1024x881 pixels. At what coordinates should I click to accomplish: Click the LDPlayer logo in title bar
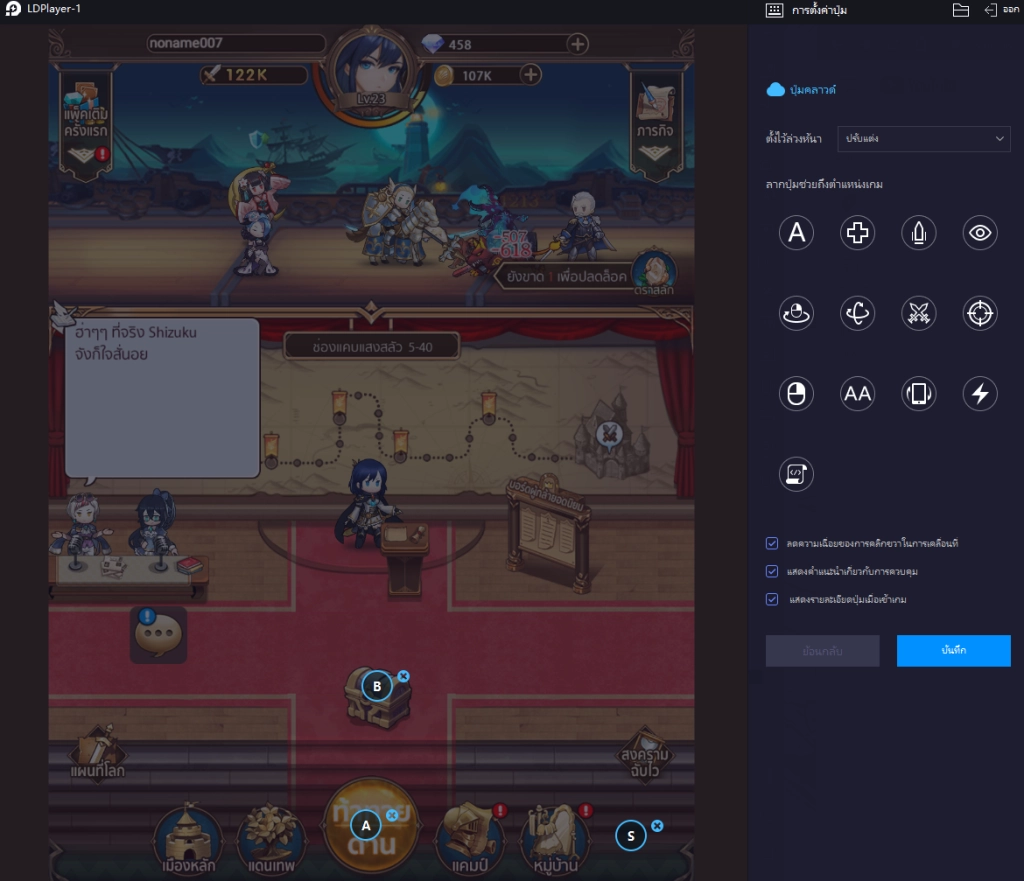[12, 9]
